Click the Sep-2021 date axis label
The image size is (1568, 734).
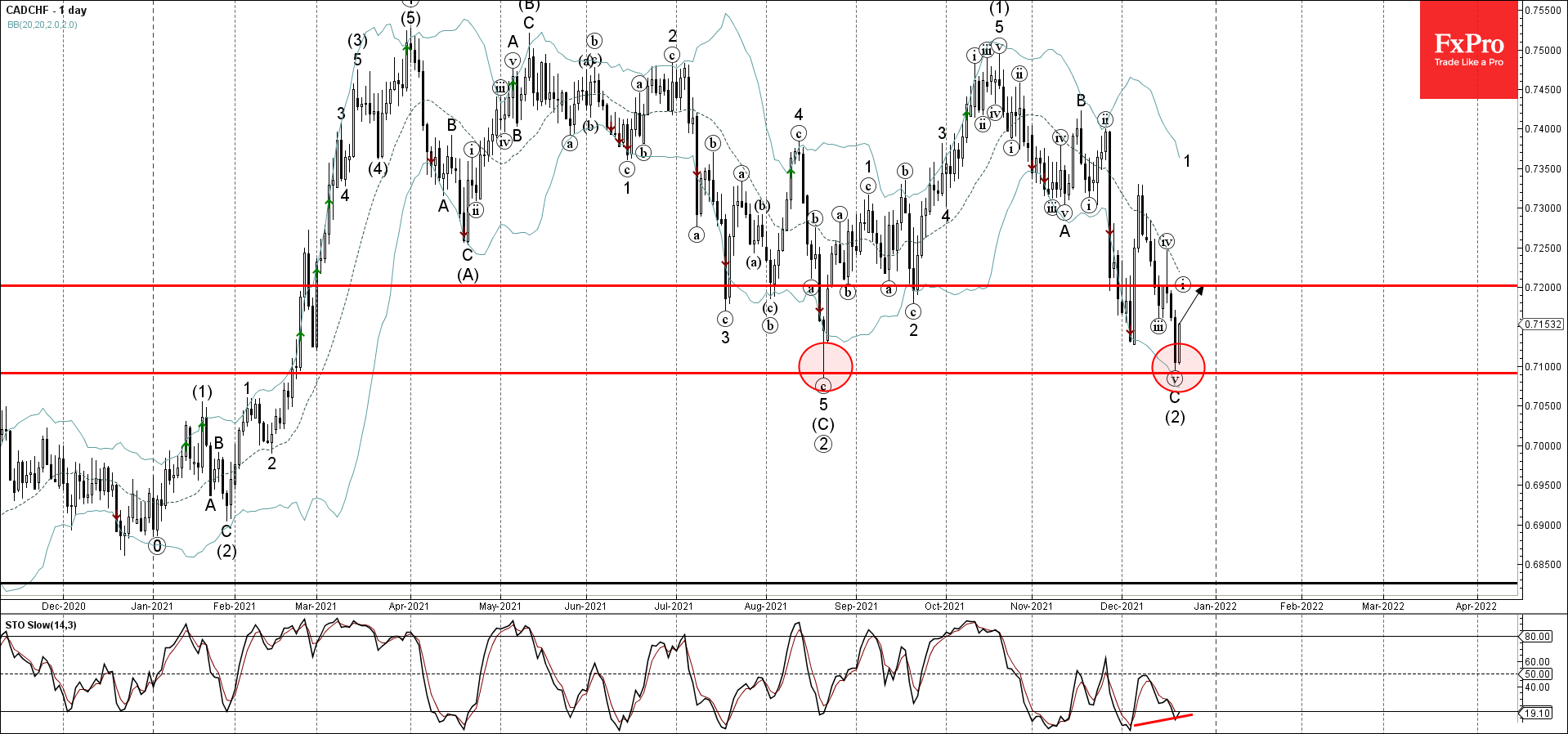click(856, 606)
